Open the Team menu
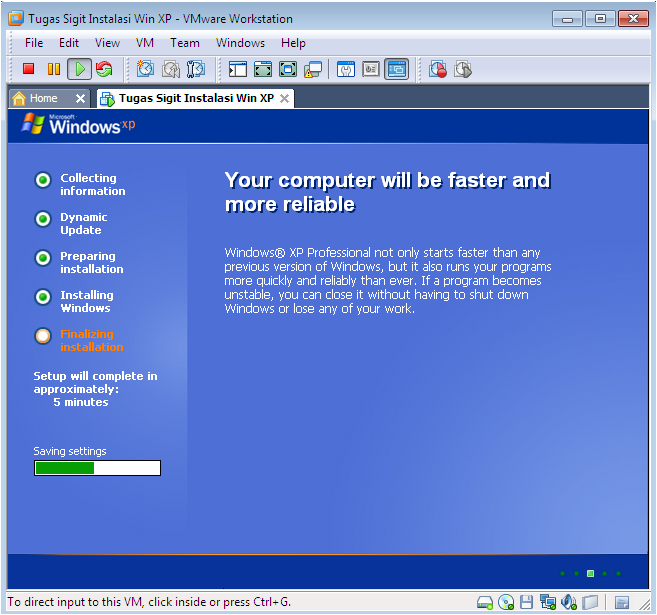The width and height of the screenshot is (657, 615). click(x=184, y=43)
